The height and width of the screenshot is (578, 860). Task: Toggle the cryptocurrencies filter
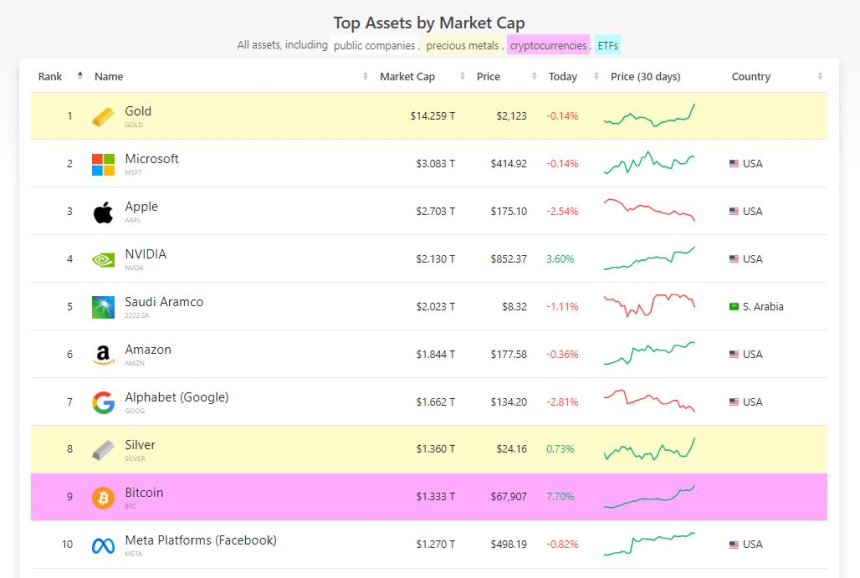(547, 45)
